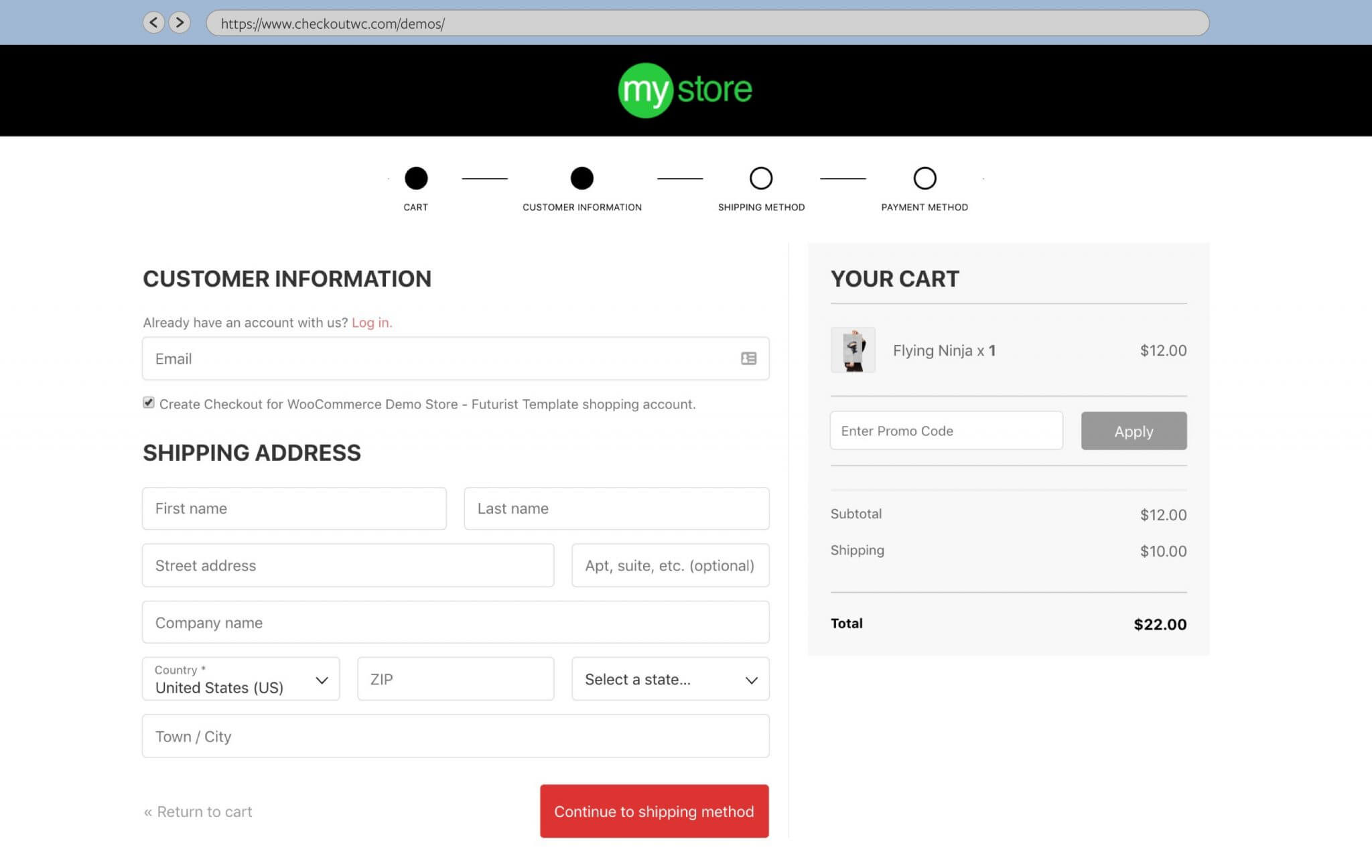
Task: Click the Apply promo code button
Action: (x=1133, y=430)
